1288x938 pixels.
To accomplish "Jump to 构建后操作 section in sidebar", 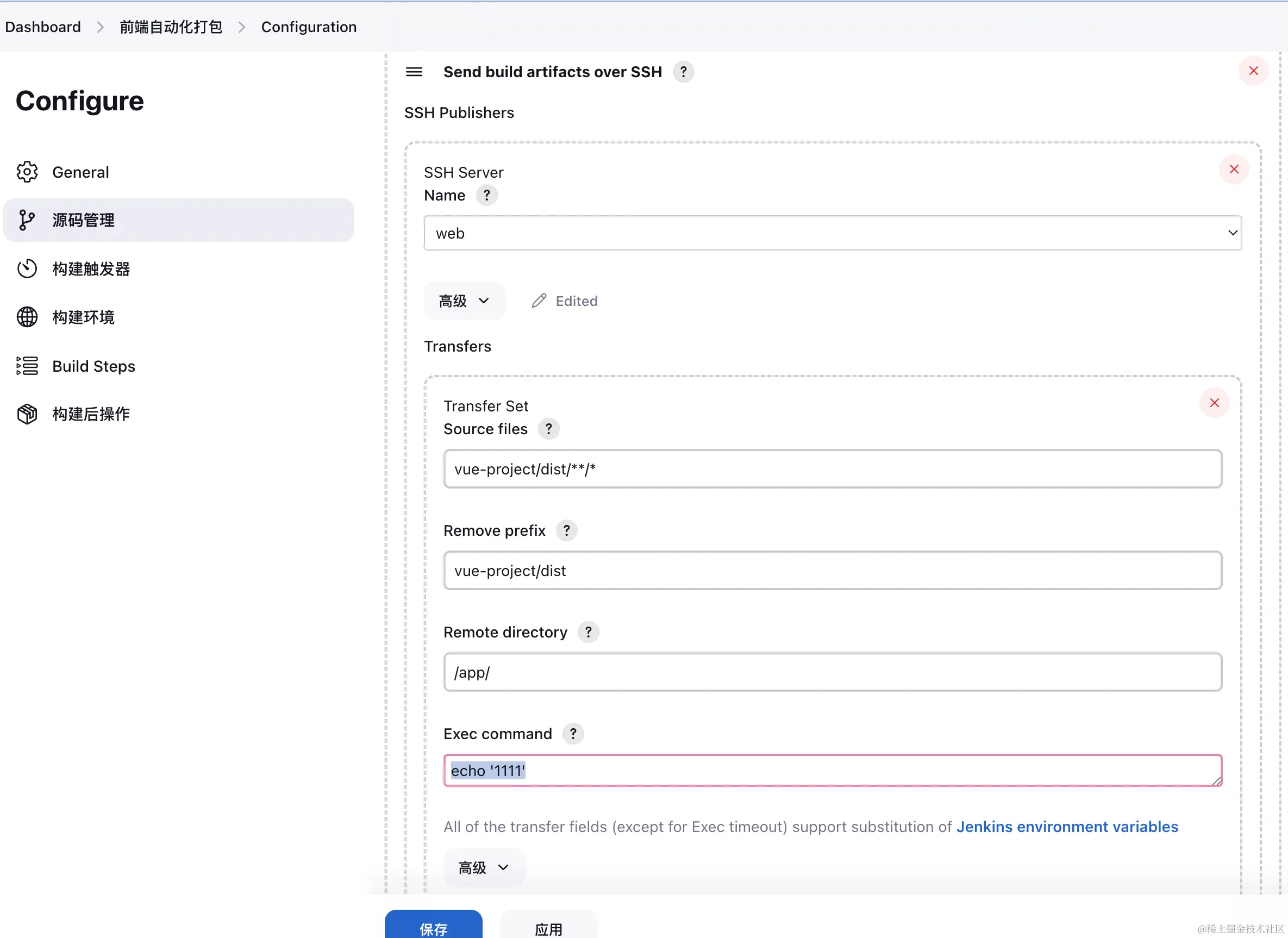I will tap(91, 414).
